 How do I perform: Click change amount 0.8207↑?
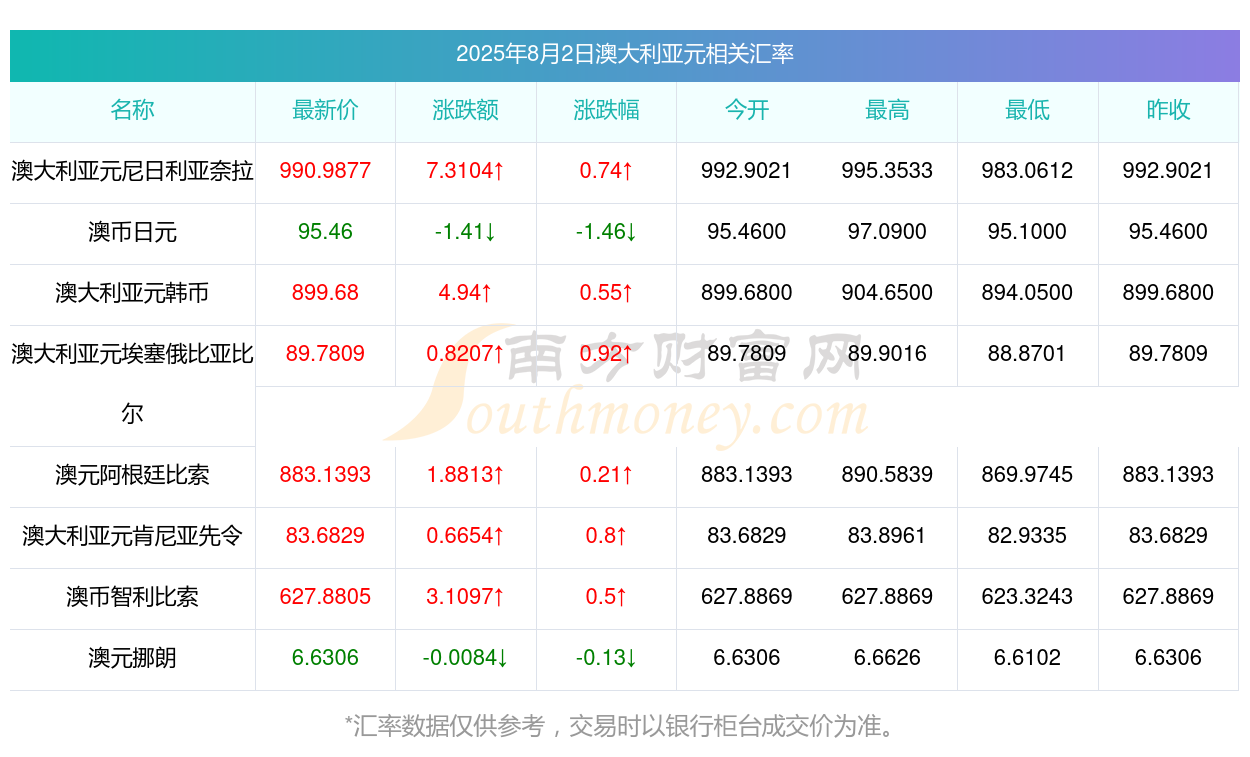[466, 354]
